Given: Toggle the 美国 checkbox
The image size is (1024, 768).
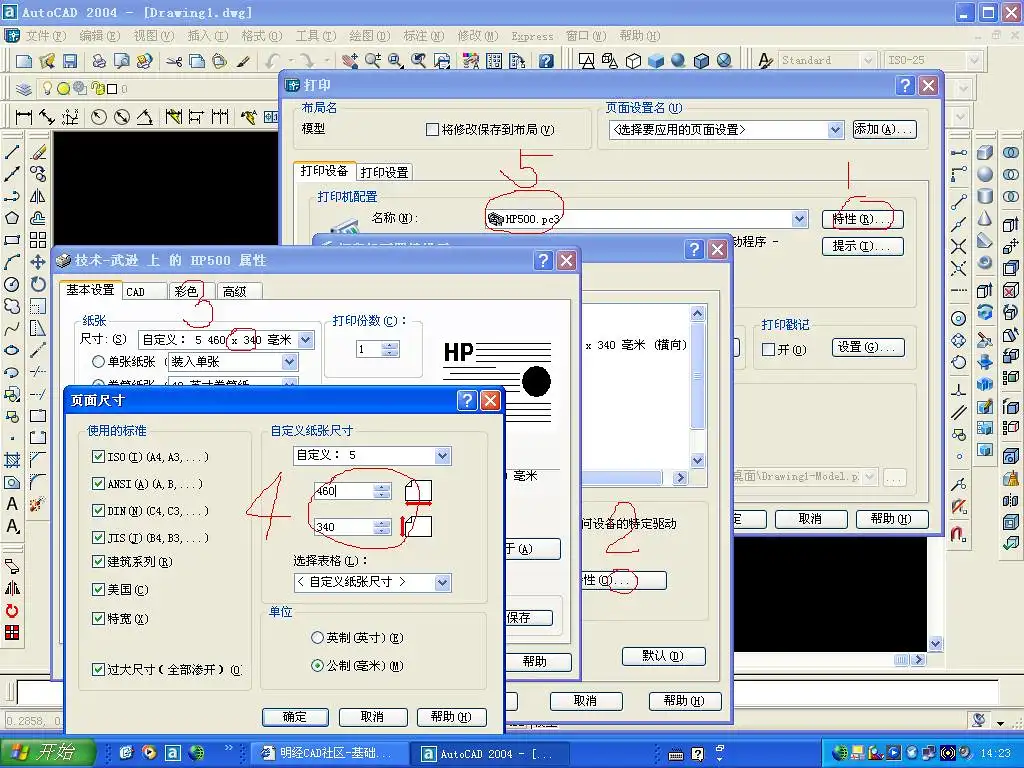Looking at the screenshot, I should click(x=99, y=589).
